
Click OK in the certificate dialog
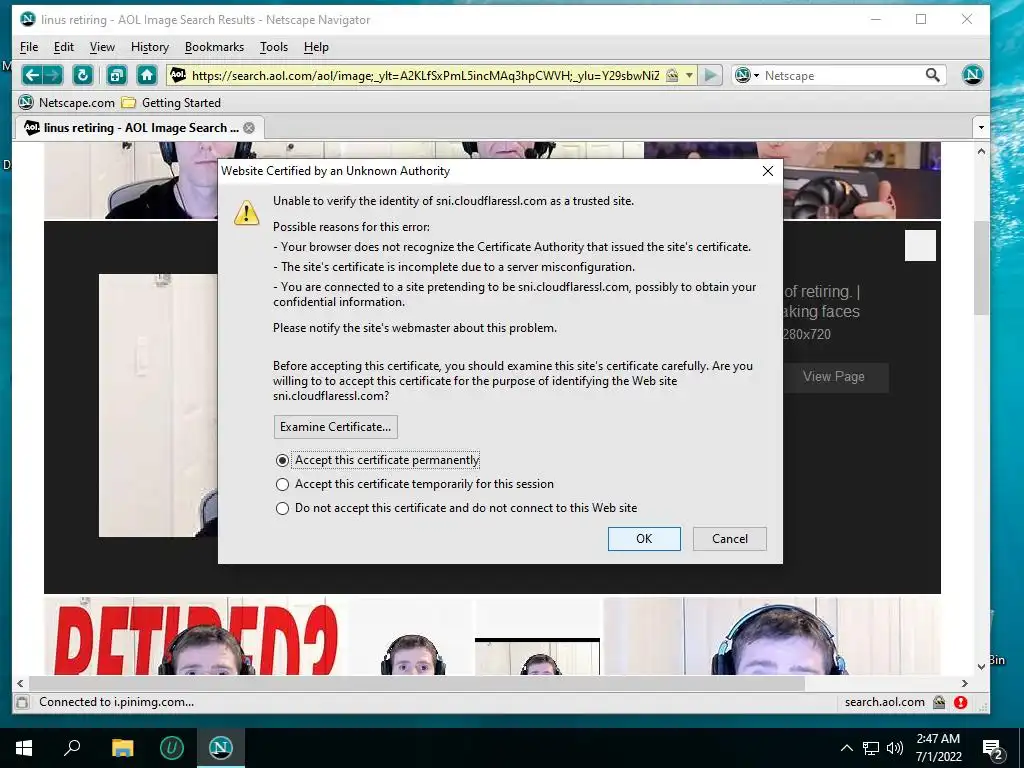click(644, 539)
